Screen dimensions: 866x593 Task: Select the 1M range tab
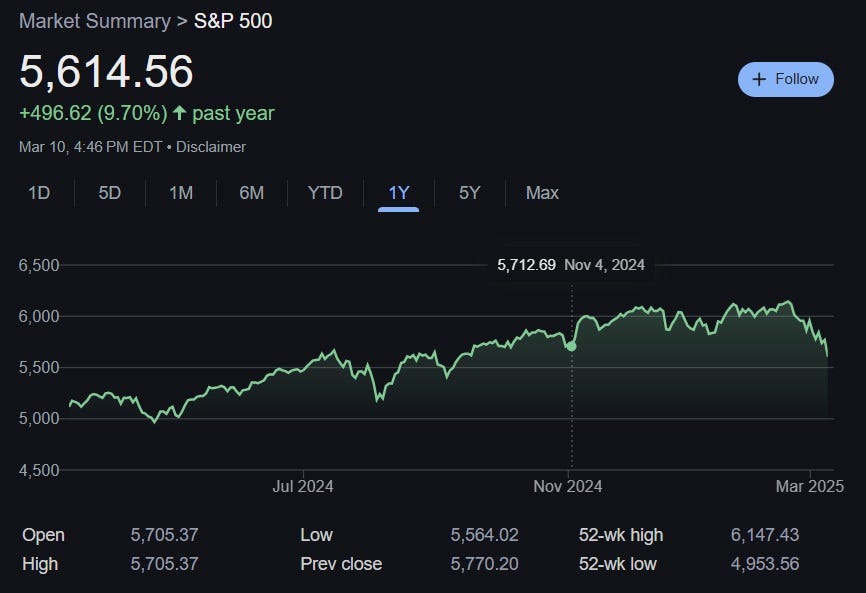pos(181,193)
